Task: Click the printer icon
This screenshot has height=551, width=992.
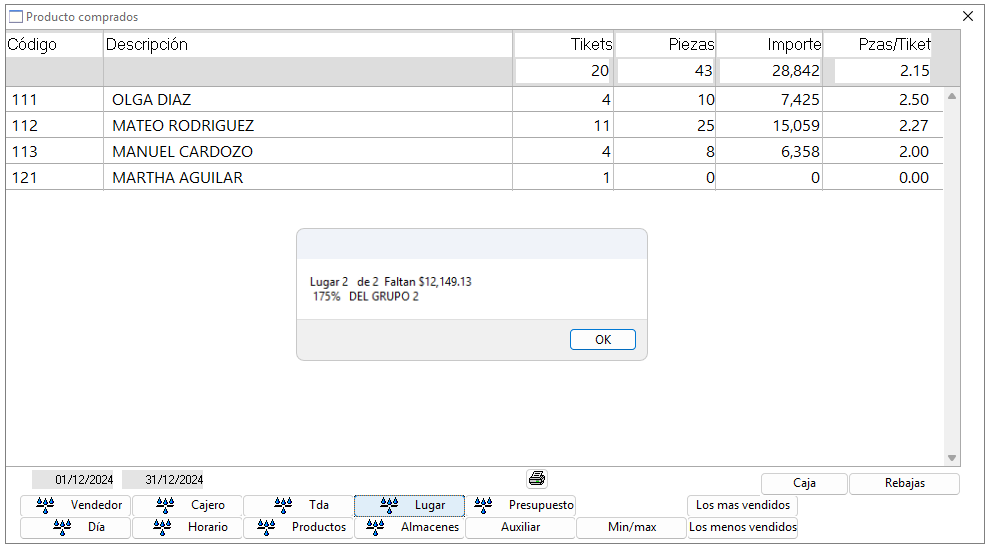Action: tap(537, 479)
